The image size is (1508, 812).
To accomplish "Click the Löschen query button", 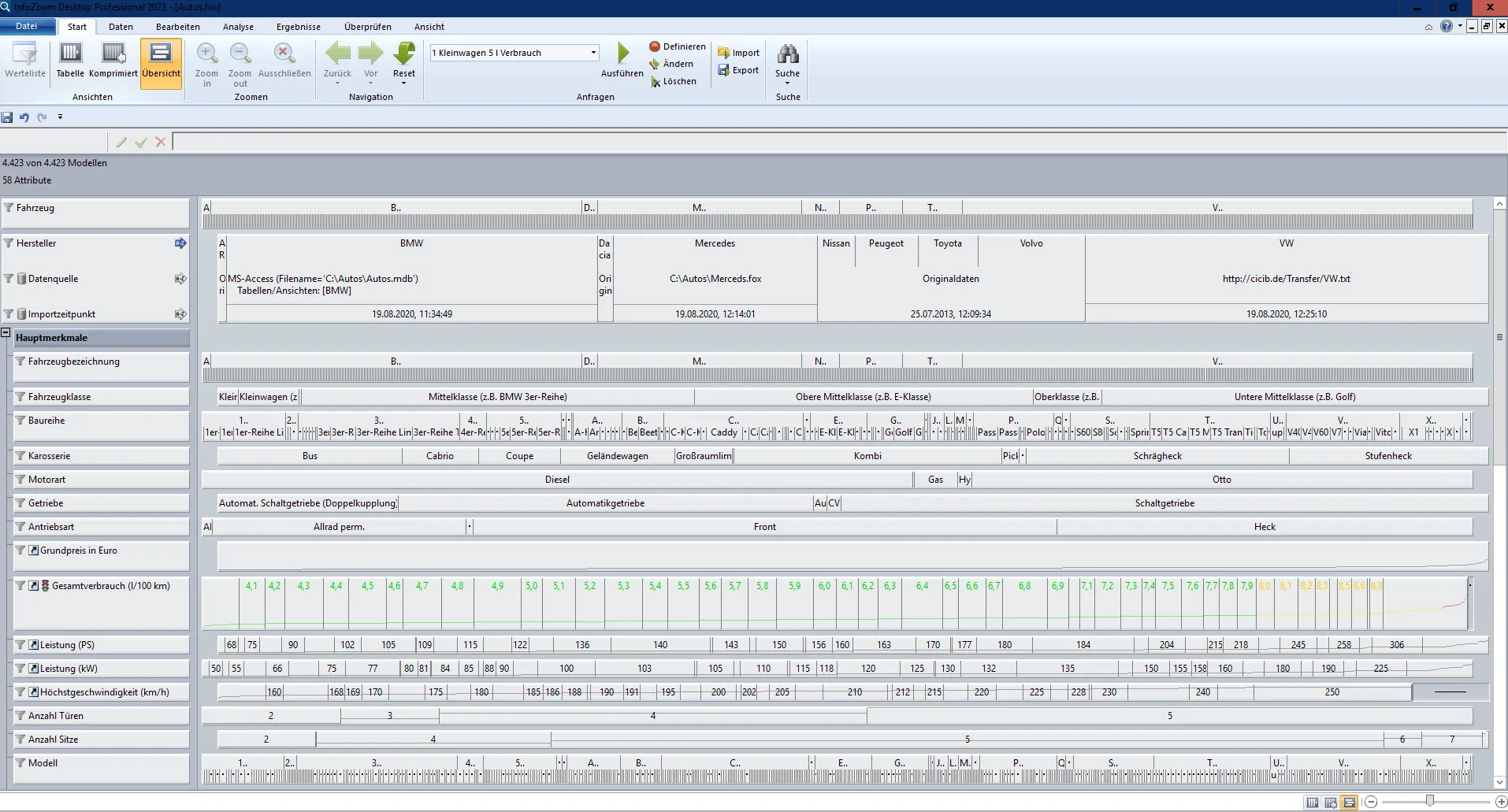I will coord(674,81).
